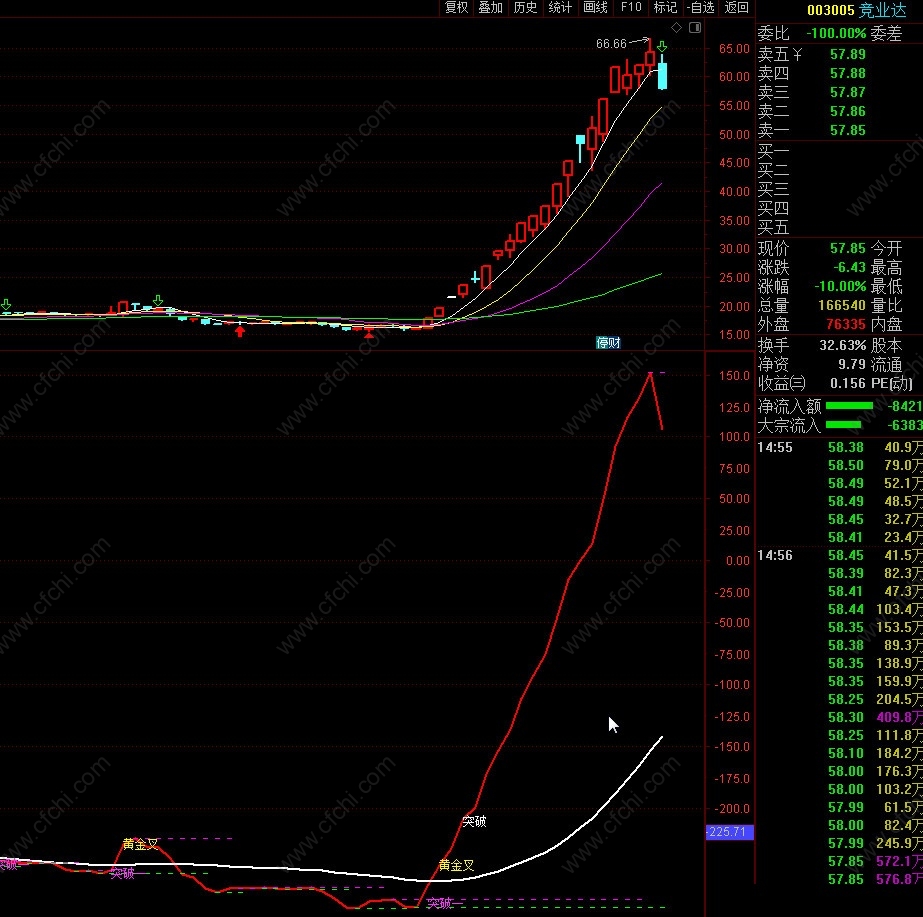
Task: Click the 大宗流入 green bar
Action: click(844, 424)
